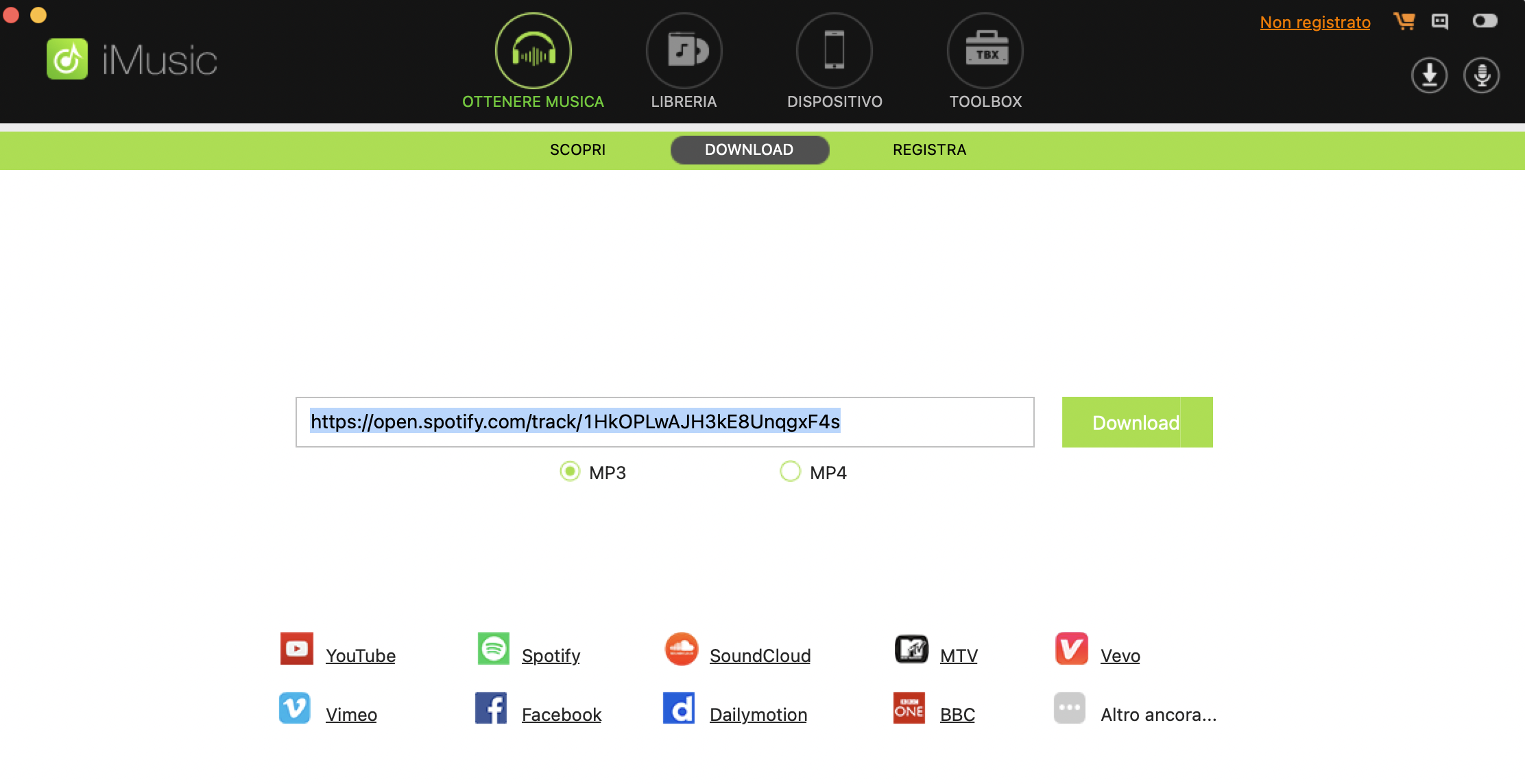This screenshot has height=784, width=1525.
Task: Click the SoundCloud icon
Action: 682,648
